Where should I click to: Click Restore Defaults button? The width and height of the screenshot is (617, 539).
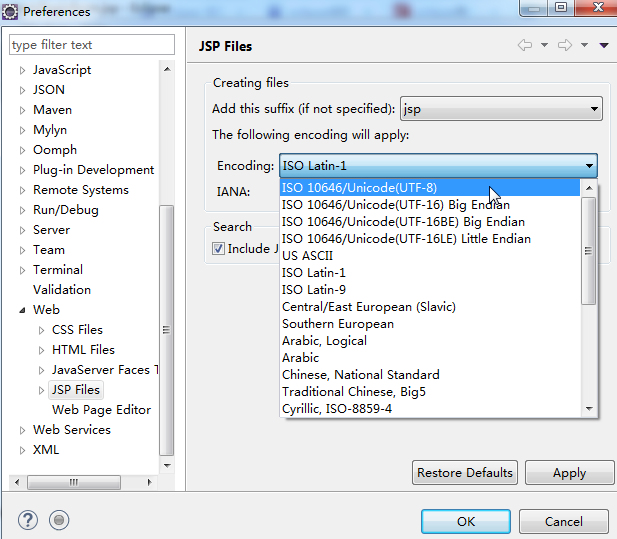[465, 473]
